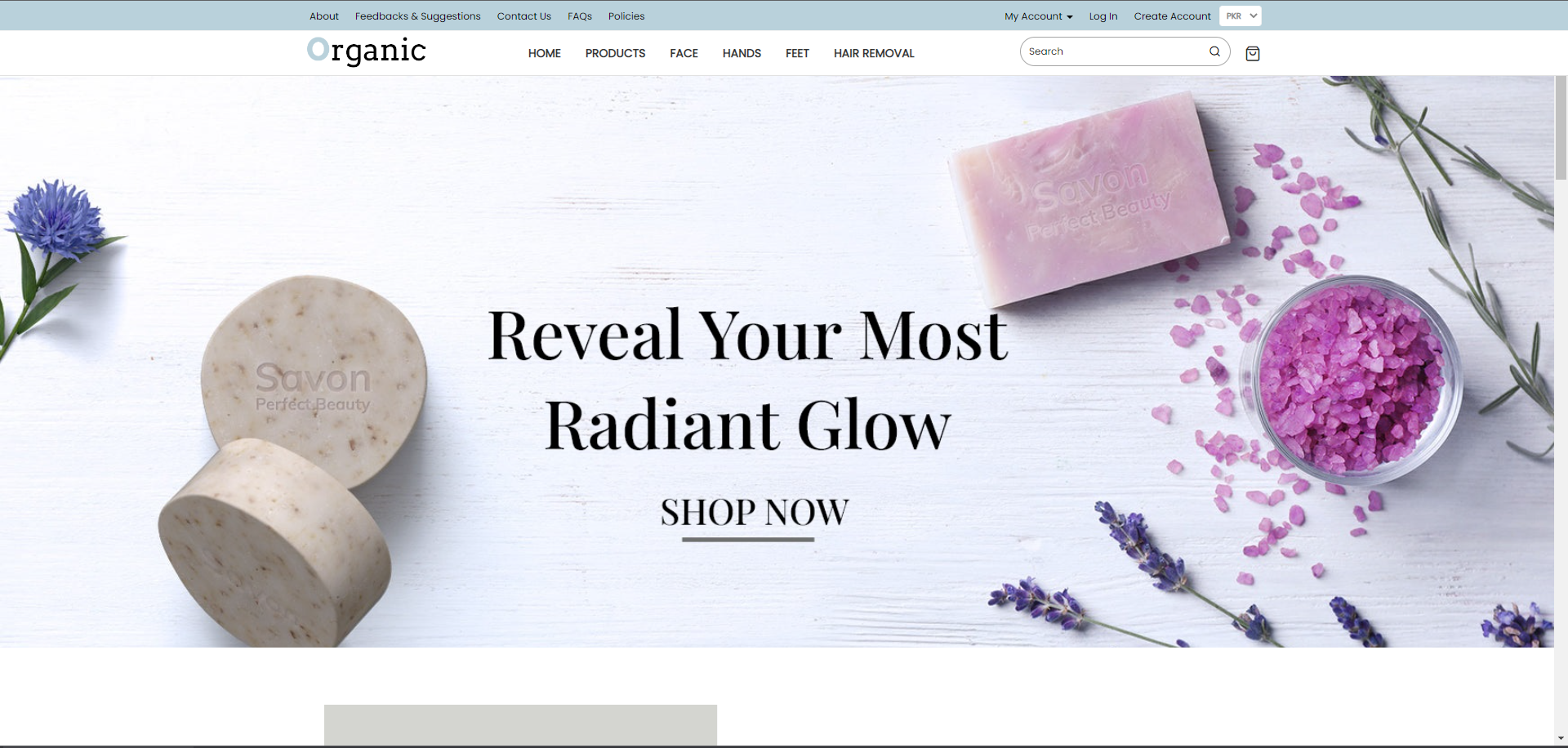Select HOME in main navigation

[545, 54]
